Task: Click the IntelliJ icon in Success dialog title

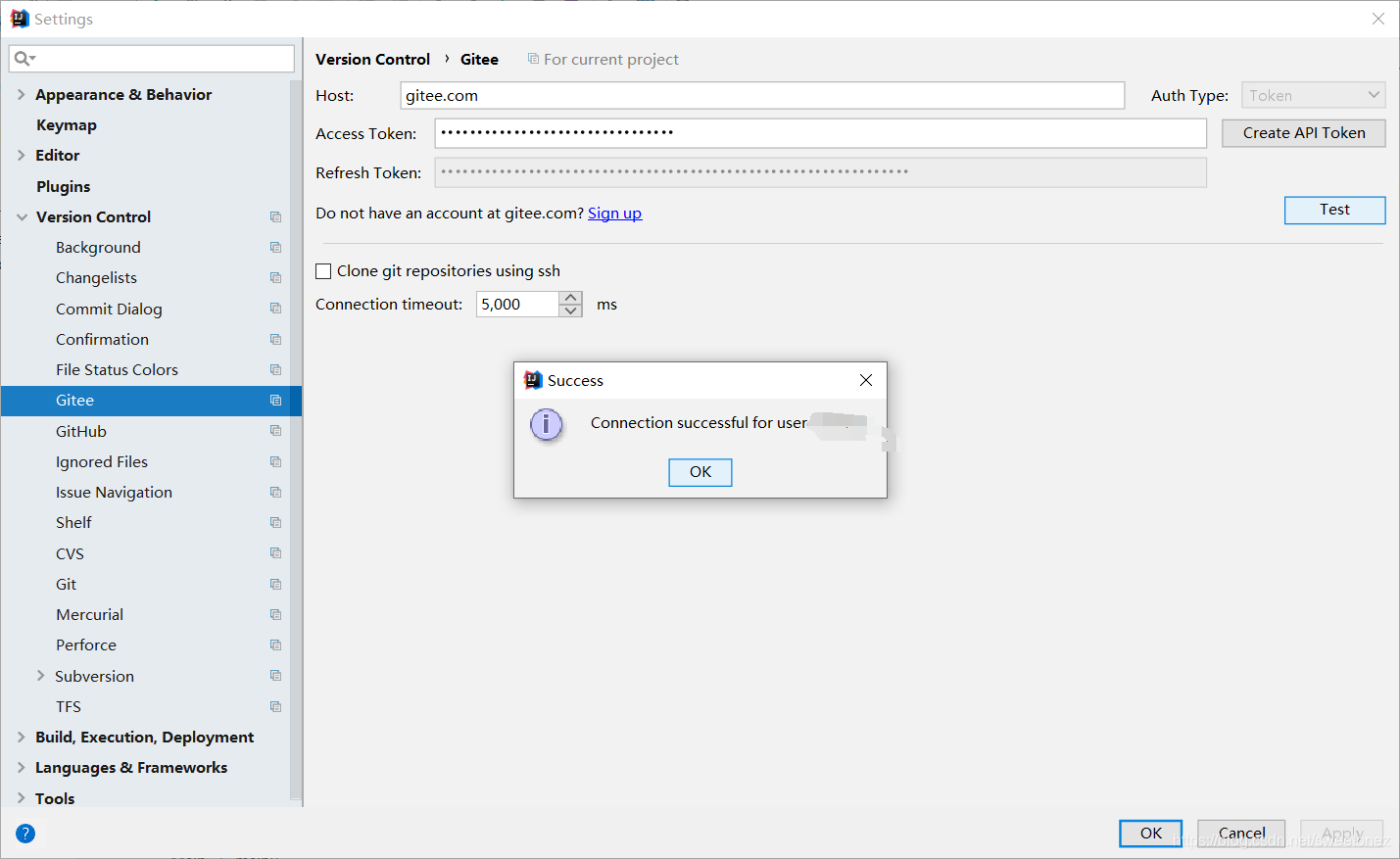Action: point(533,380)
